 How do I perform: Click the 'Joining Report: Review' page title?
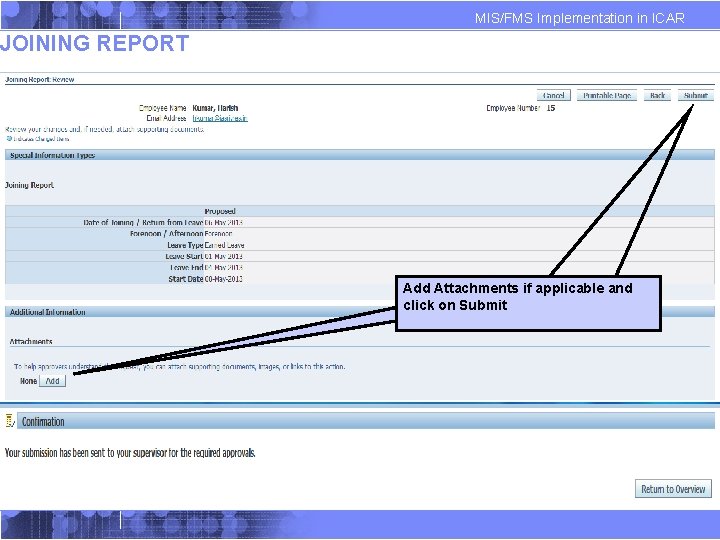[39, 79]
